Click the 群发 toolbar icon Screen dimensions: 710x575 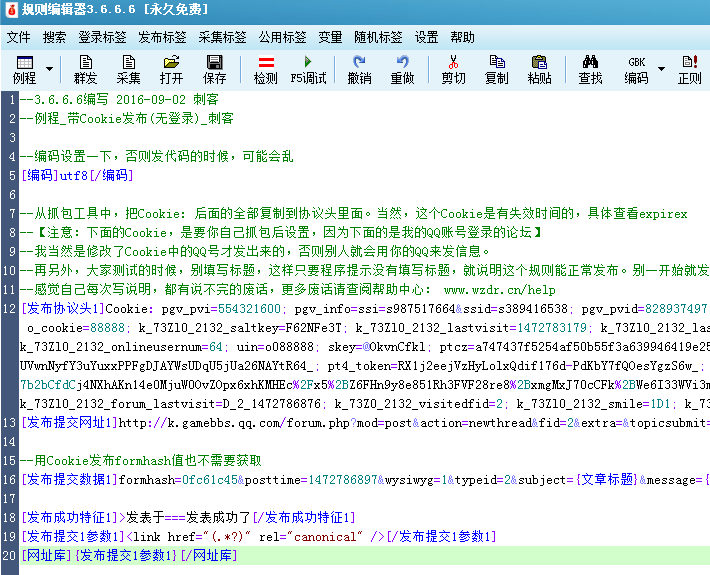click(x=85, y=70)
